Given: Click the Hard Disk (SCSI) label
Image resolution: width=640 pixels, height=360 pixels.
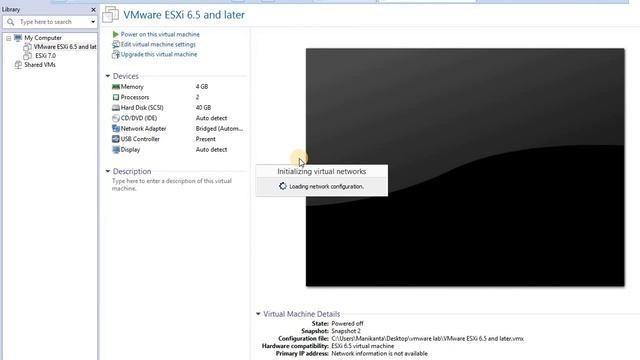Looking at the screenshot, I should 142,108.
